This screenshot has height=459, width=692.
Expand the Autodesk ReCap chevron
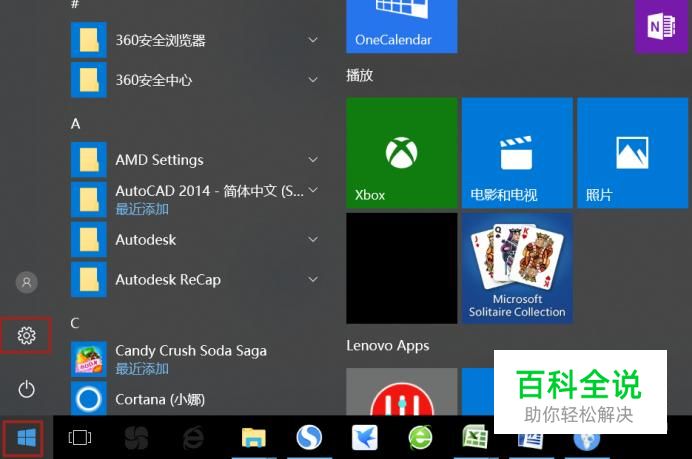pyautogui.click(x=313, y=279)
